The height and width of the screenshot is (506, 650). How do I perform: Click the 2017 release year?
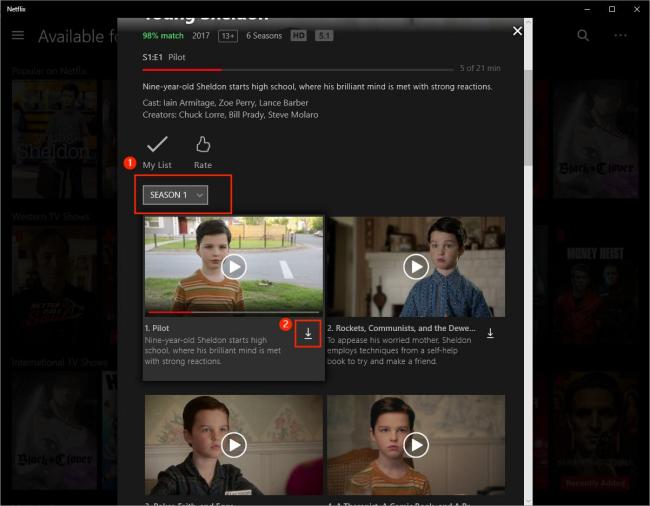pos(201,36)
